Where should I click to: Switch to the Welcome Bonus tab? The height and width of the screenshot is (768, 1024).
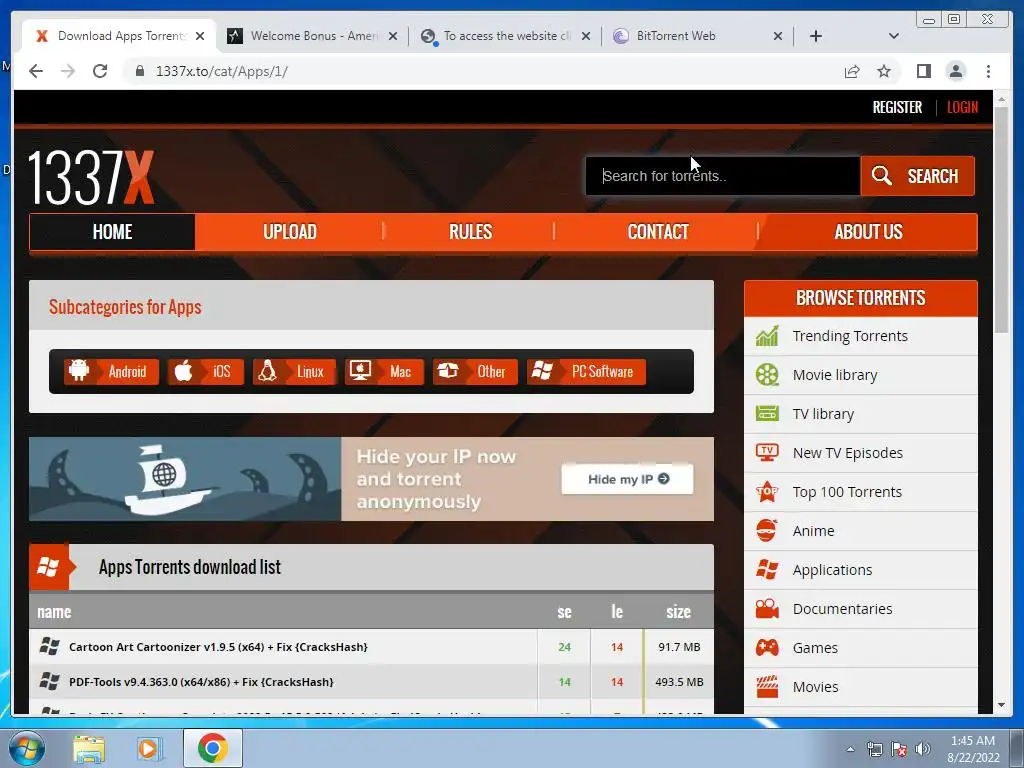313,36
